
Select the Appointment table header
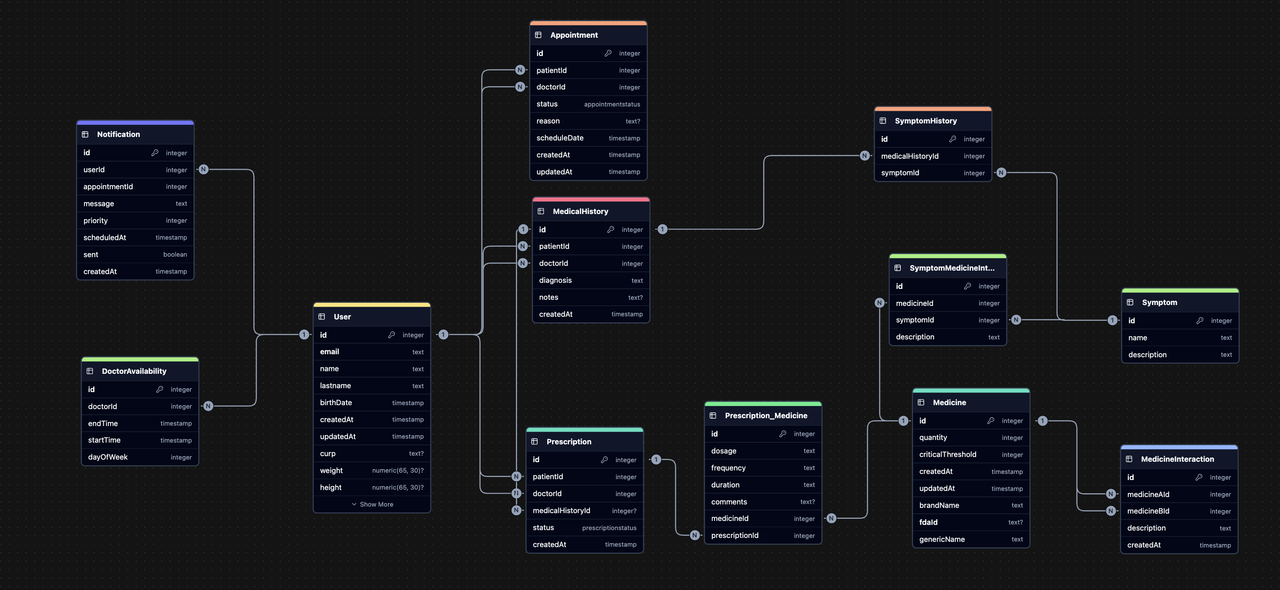588,35
